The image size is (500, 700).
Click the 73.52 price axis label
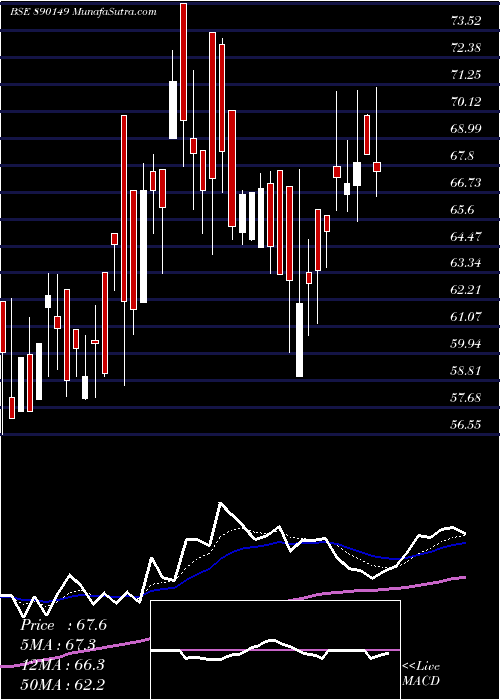tap(466, 21)
